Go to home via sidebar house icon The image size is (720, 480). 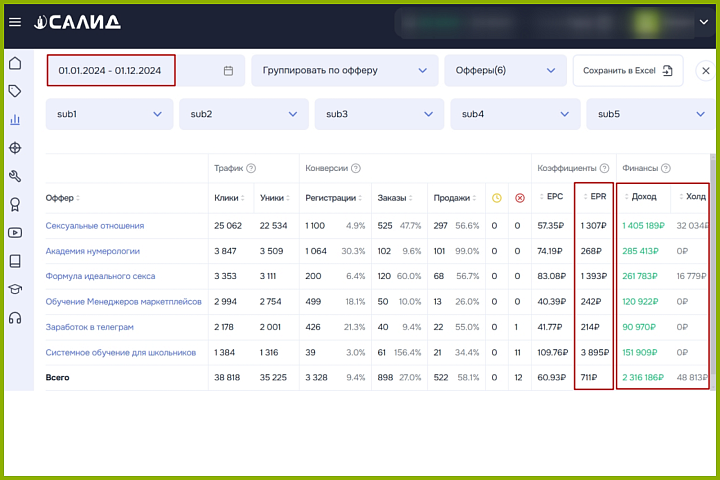click(x=15, y=64)
